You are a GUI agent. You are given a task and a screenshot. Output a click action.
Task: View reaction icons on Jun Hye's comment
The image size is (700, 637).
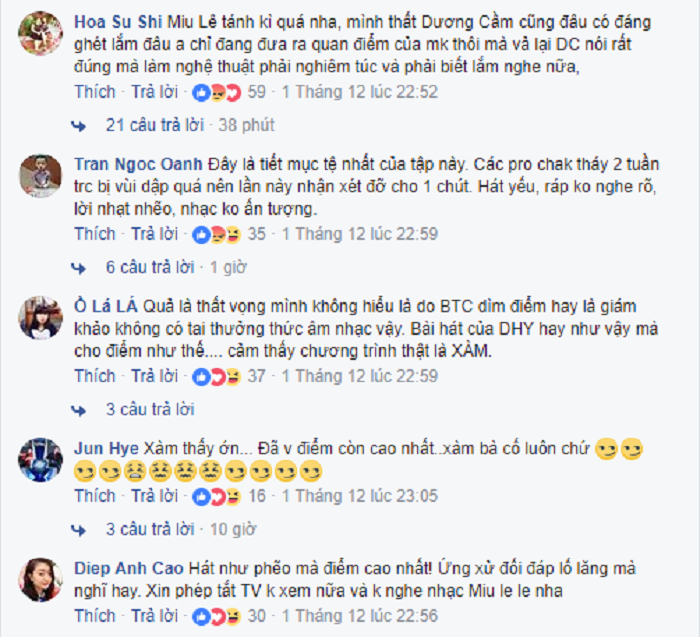click(x=217, y=496)
